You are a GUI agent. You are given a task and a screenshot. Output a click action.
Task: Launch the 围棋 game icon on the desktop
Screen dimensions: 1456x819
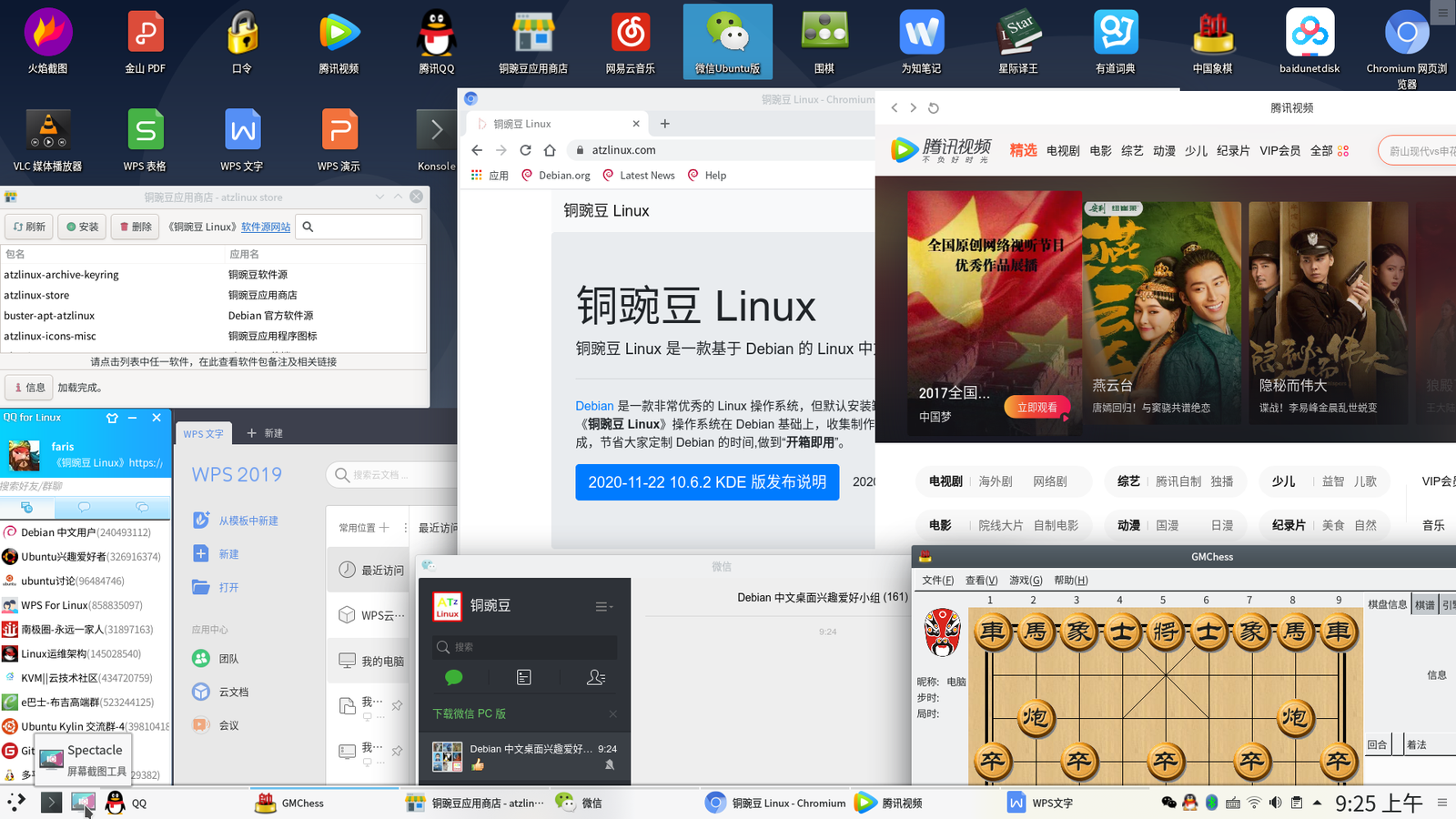[824, 41]
